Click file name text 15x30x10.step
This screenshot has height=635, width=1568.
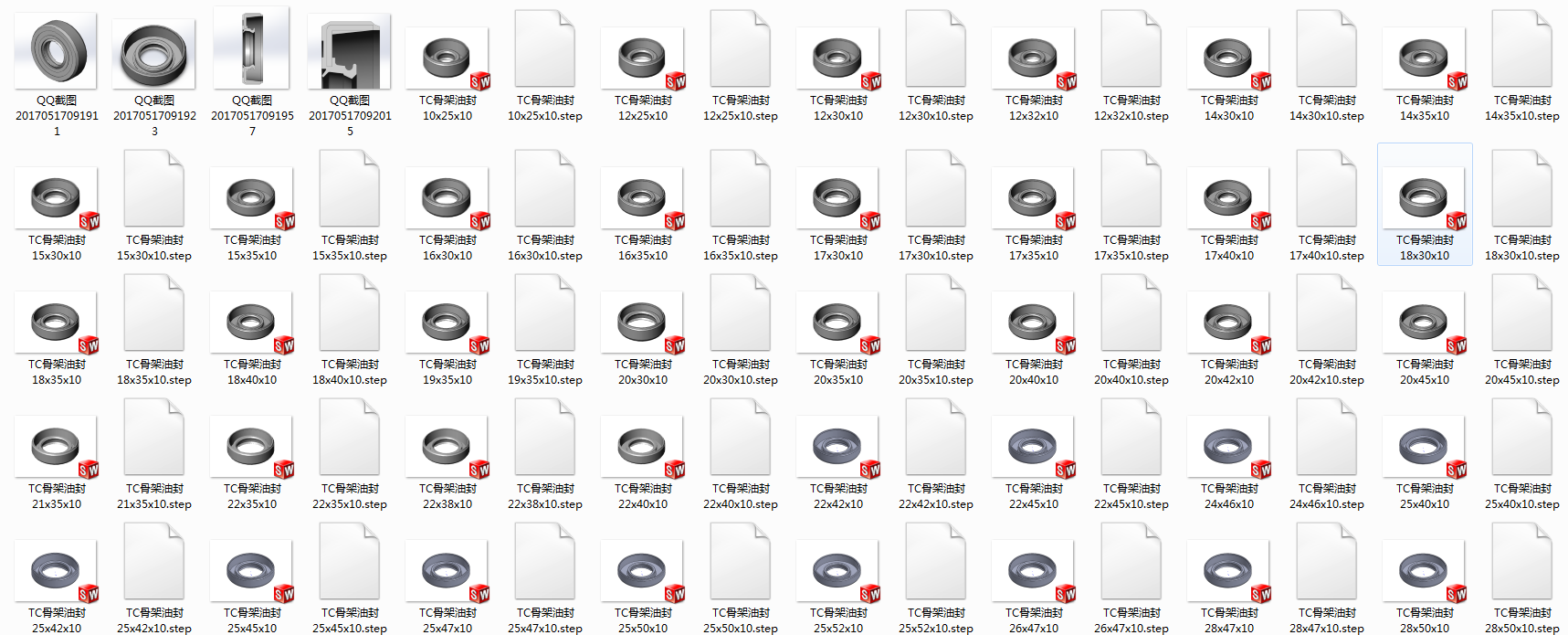coord(154,256)
